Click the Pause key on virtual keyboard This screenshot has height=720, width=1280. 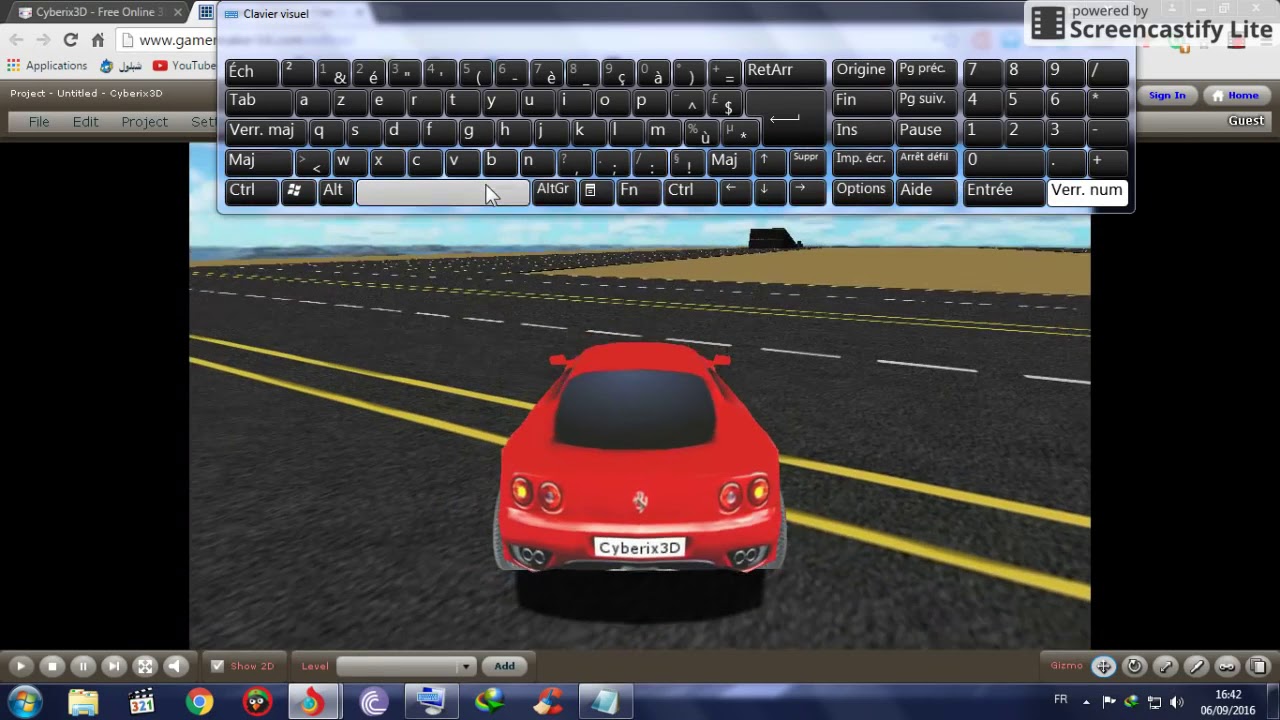coord(926,131)
